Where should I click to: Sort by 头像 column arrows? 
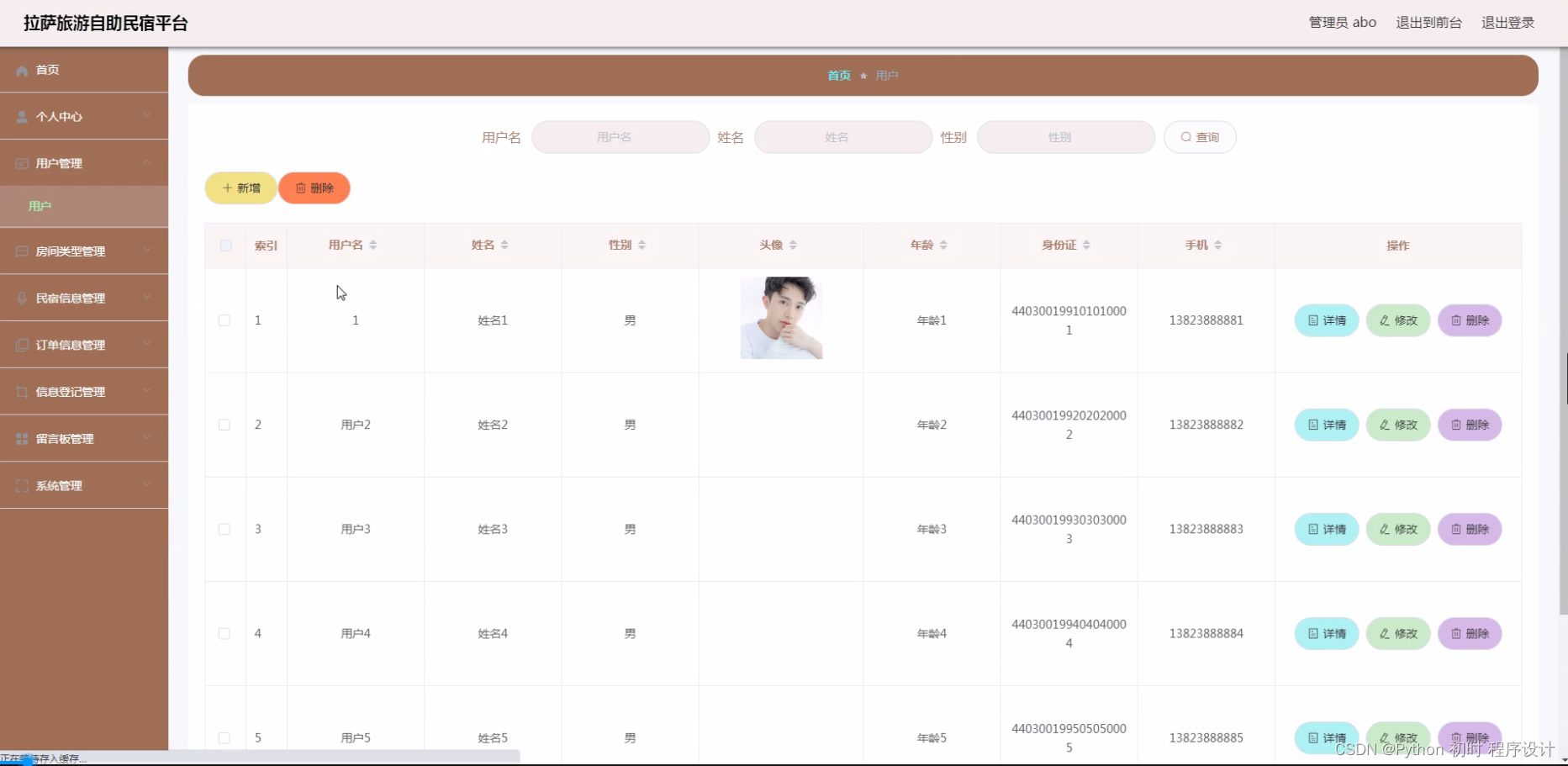coord(793,245)
